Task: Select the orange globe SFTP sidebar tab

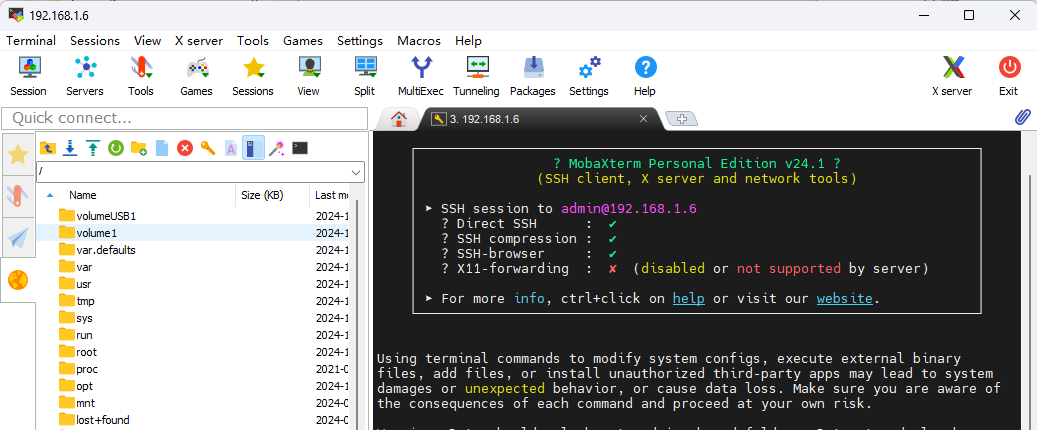Action: pos(18,280)
